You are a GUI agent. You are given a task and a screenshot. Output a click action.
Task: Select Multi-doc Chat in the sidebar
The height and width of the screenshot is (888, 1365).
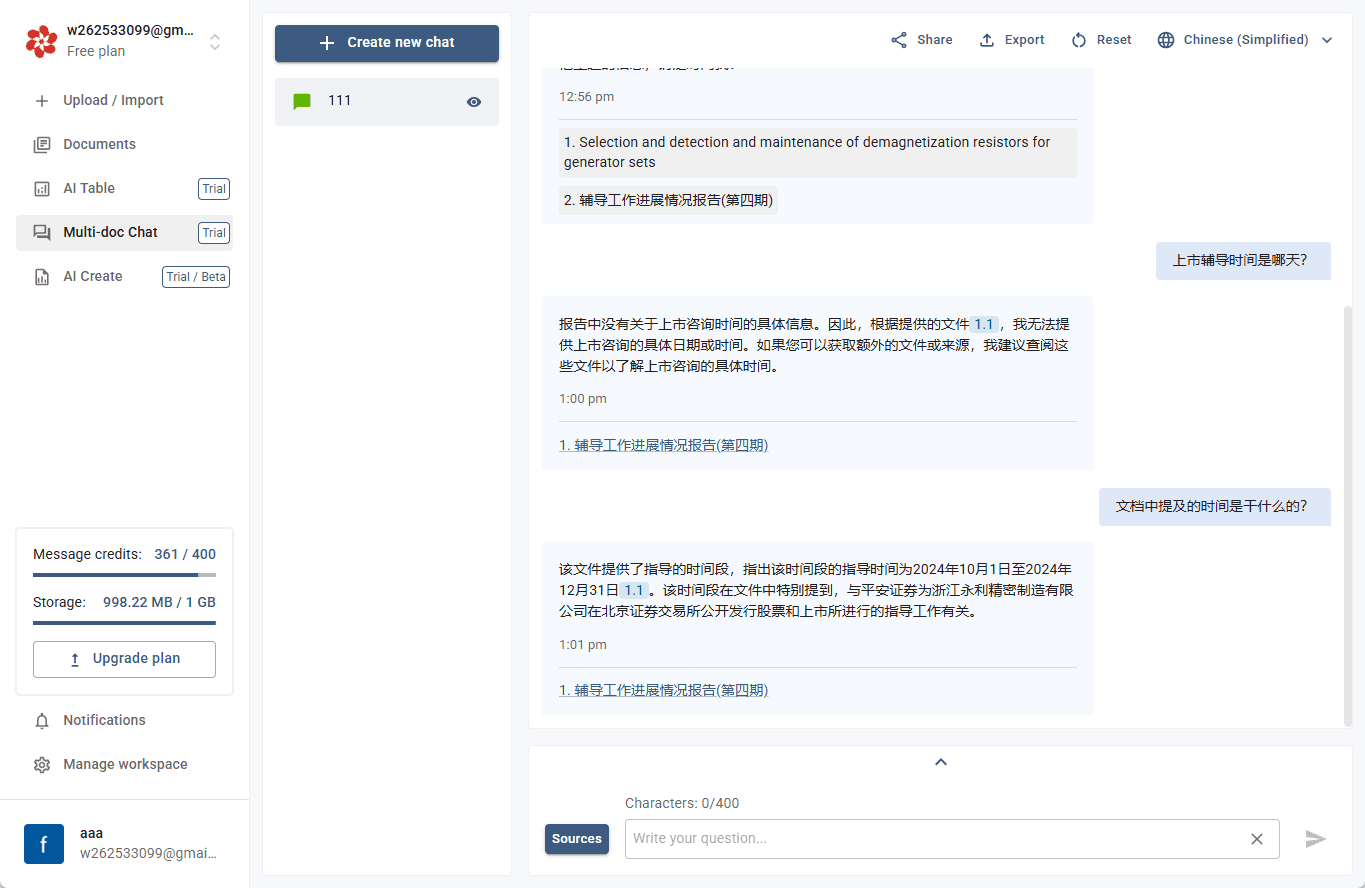pyautogui.click(x=124, y=233)
